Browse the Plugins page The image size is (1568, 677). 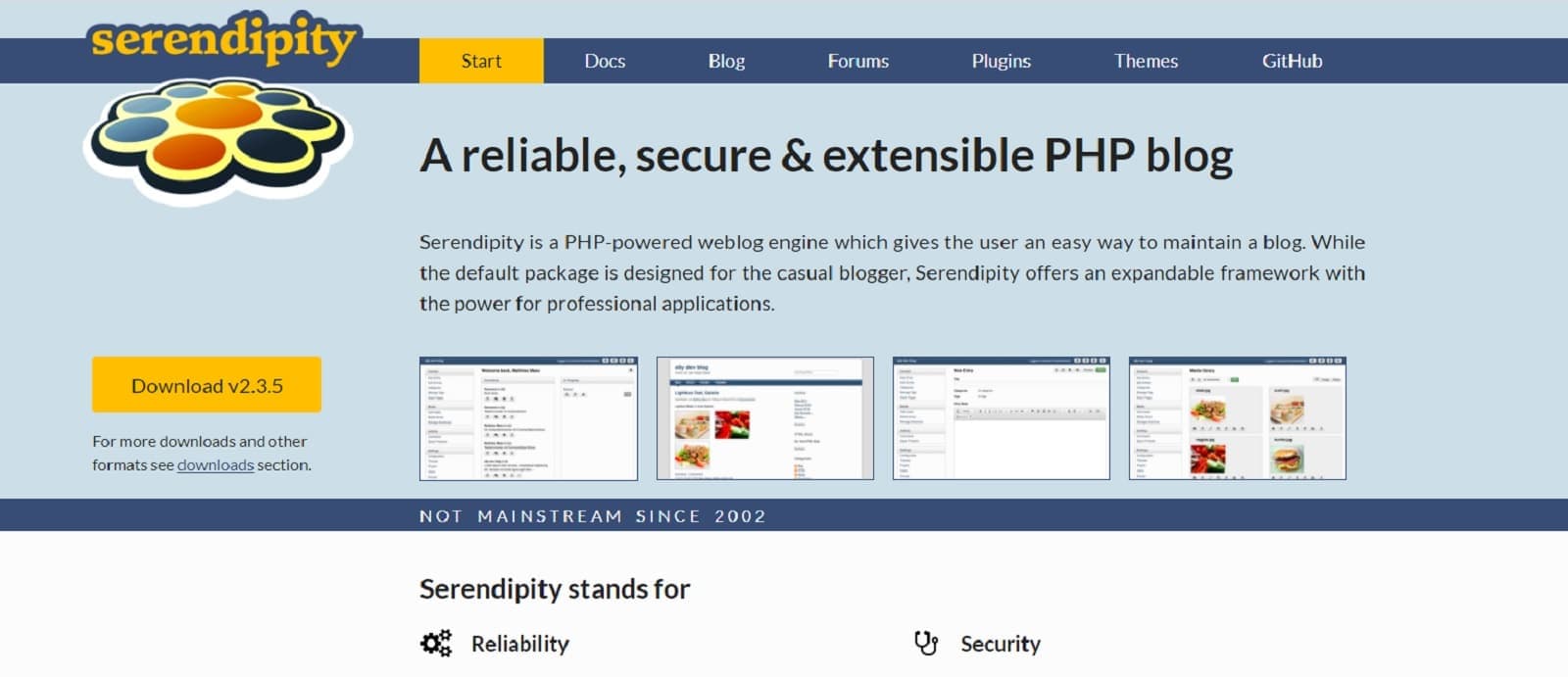pos(1001,61)
